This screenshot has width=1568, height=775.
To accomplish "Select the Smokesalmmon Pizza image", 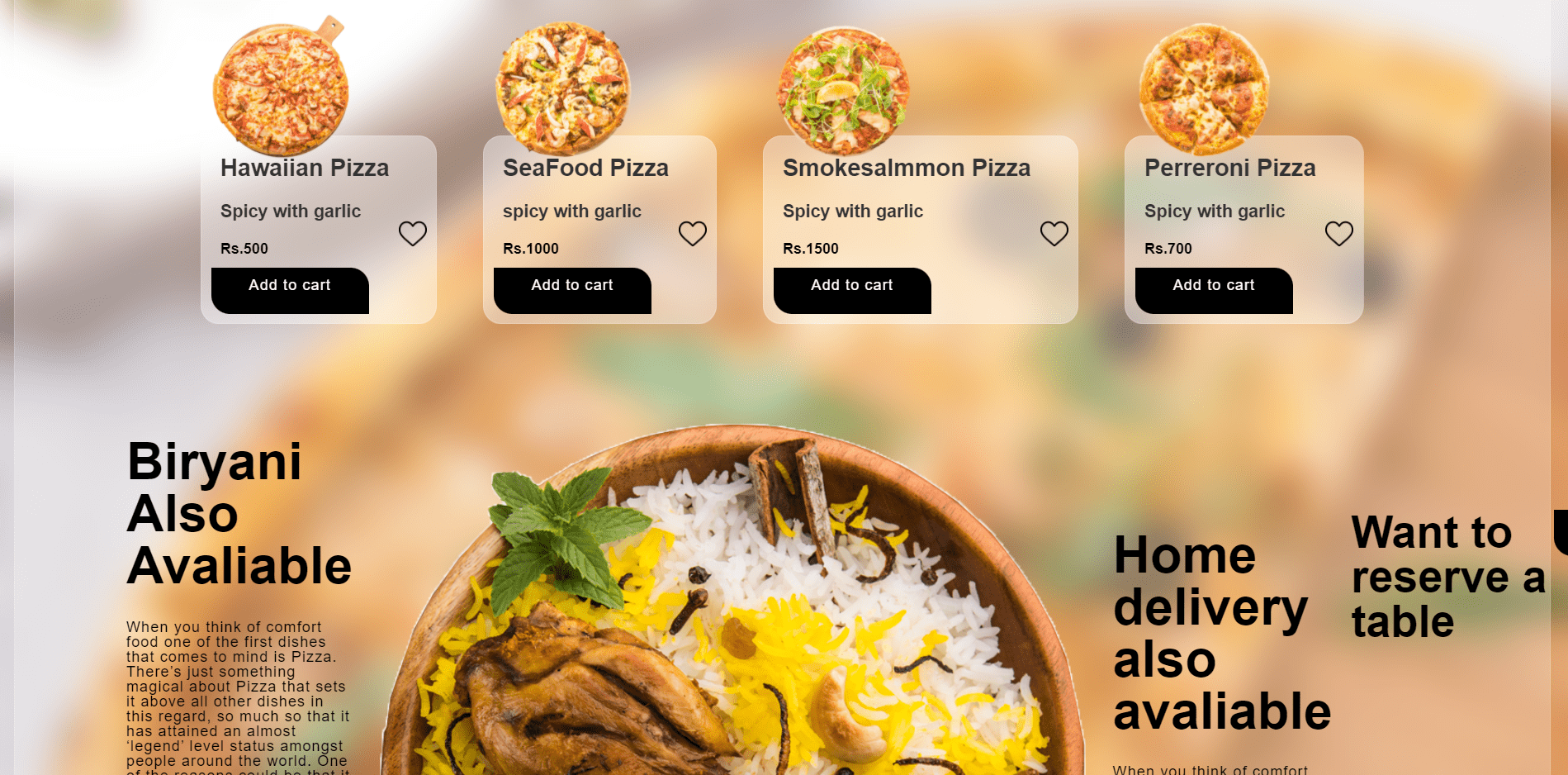I will (843, 91).
